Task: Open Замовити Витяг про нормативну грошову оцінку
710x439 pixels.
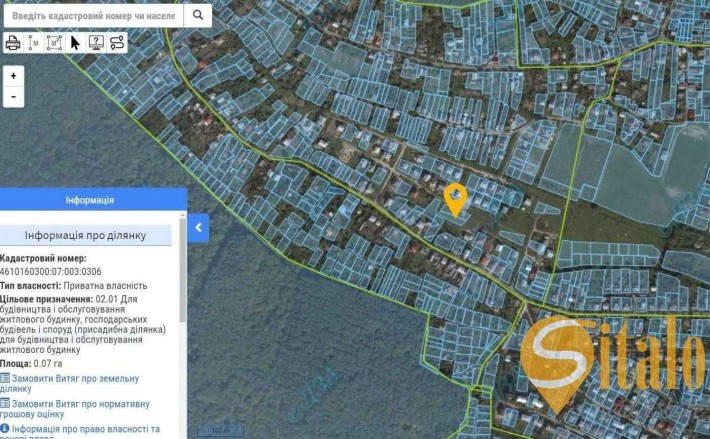Action: coord(75,409)
